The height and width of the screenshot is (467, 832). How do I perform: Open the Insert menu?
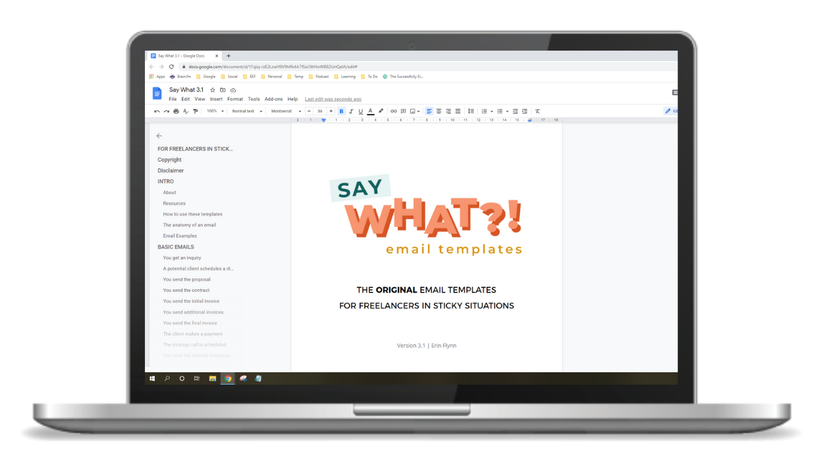(216, 99)
